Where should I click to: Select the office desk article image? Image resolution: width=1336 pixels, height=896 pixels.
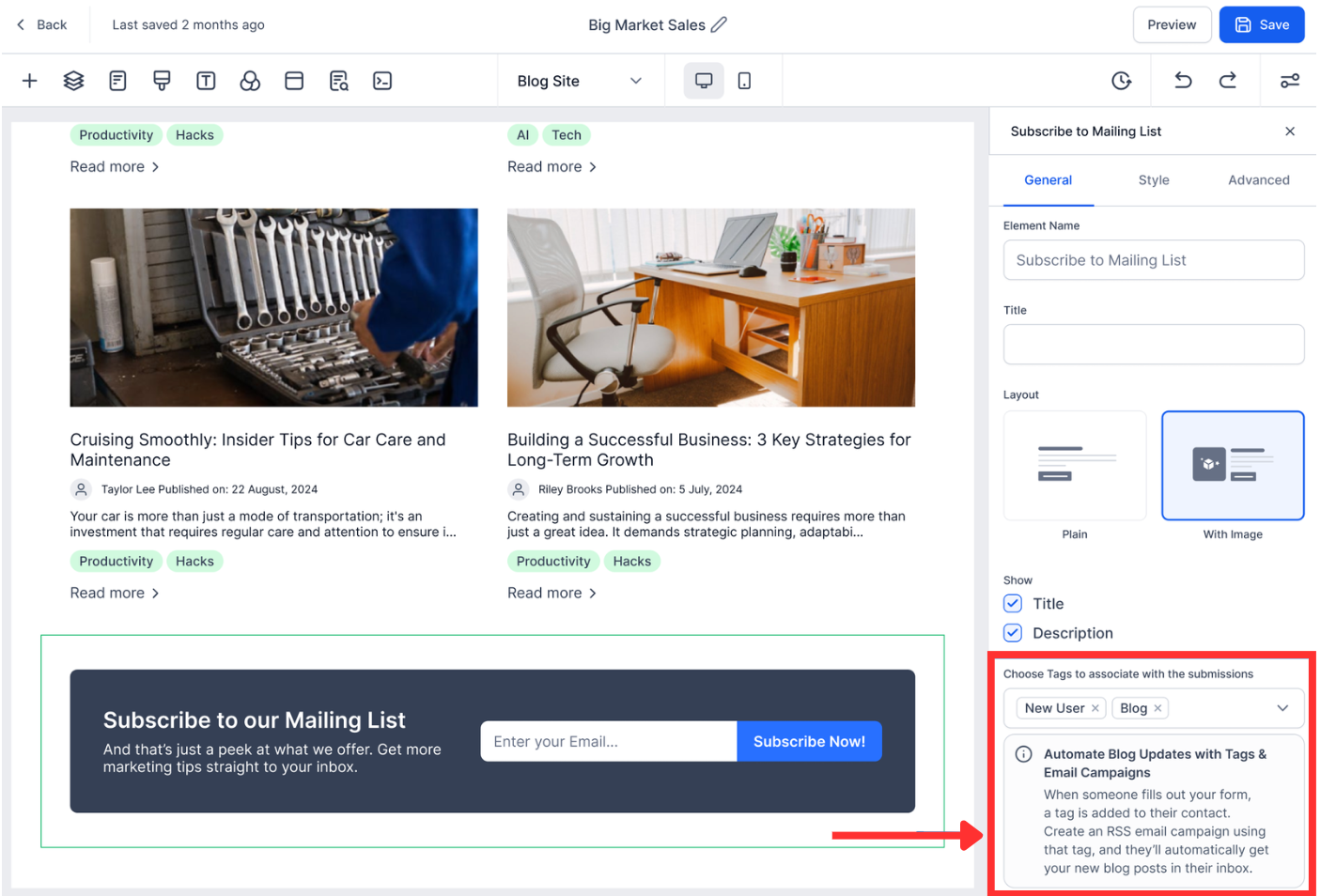point(711,307)
